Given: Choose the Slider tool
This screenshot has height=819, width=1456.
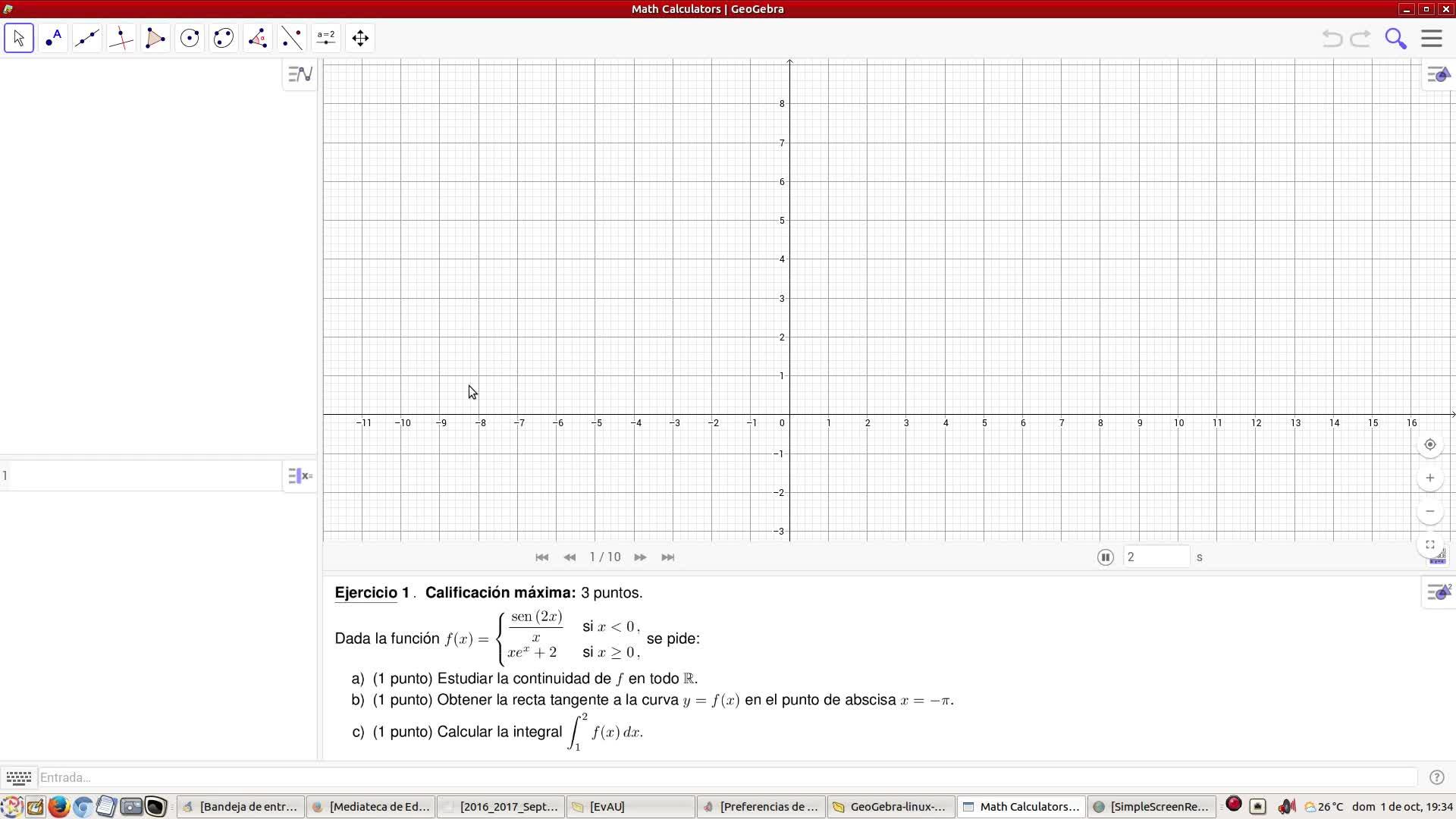Looking at the screenshot, I should [326, 38].
